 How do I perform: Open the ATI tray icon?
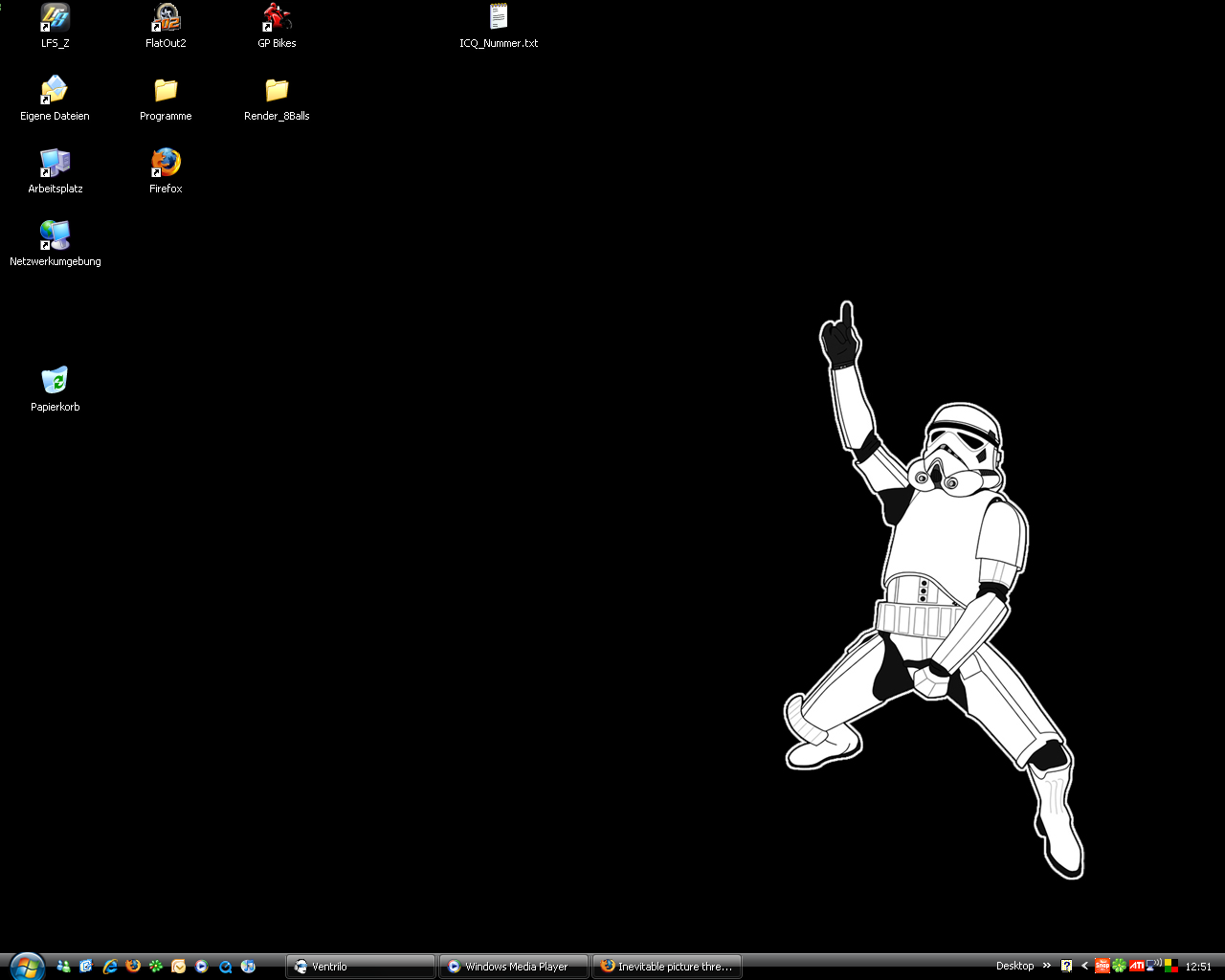pos(1137,967)
